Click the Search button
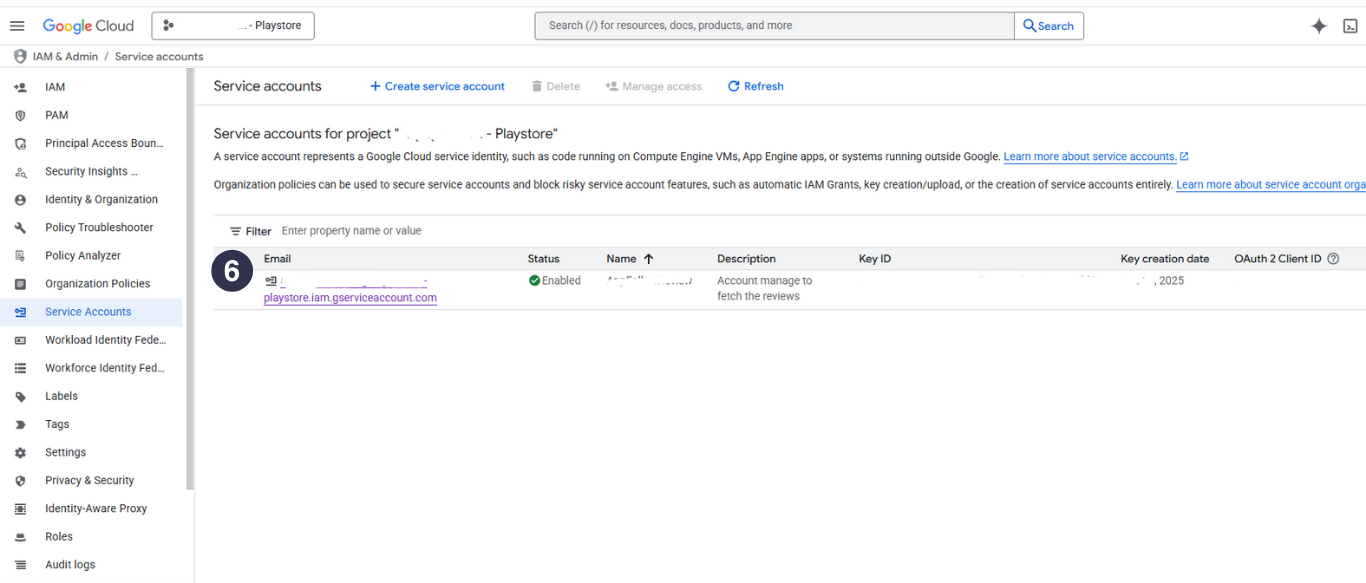 pyautogui.click(x=1048, y=26)
